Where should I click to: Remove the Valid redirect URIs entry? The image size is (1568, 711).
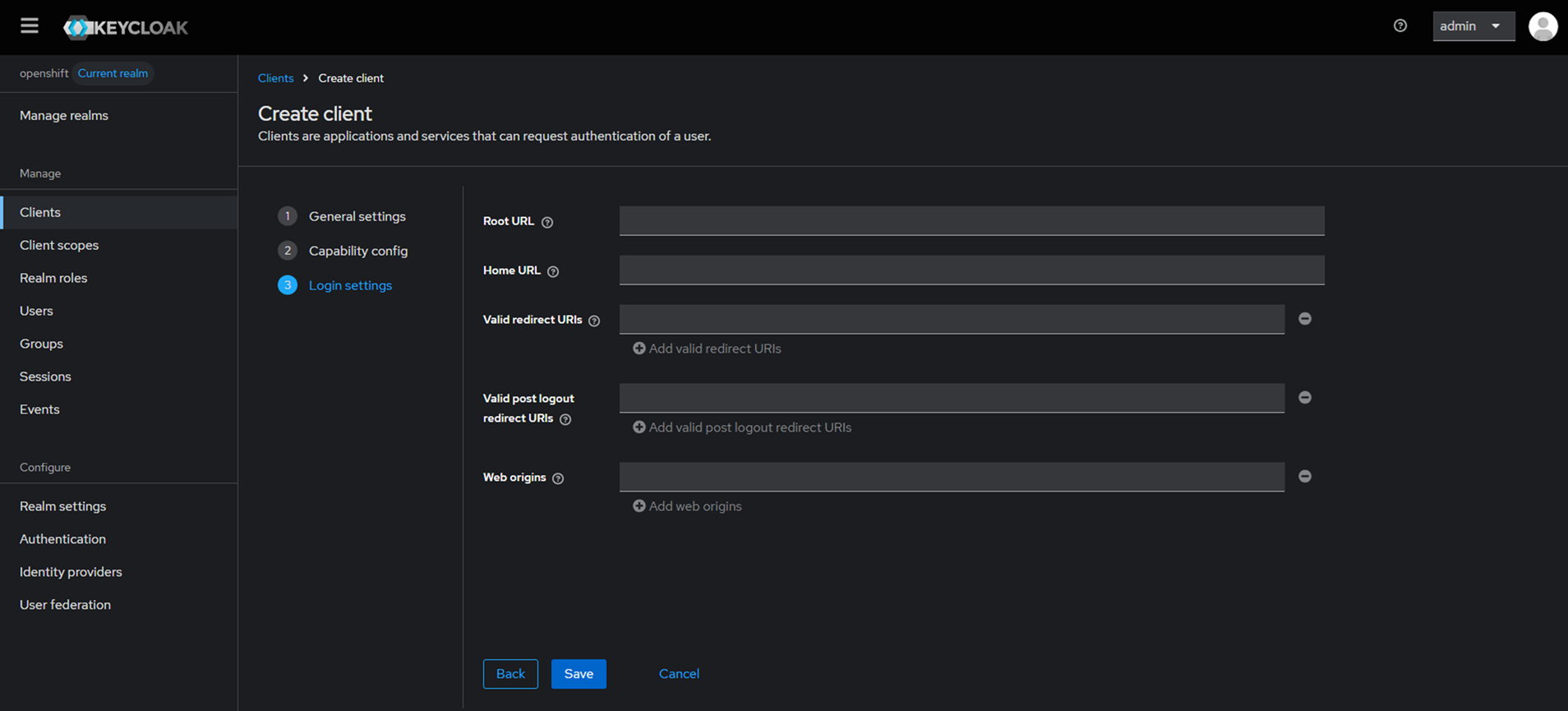click(x=1304, y=319)
